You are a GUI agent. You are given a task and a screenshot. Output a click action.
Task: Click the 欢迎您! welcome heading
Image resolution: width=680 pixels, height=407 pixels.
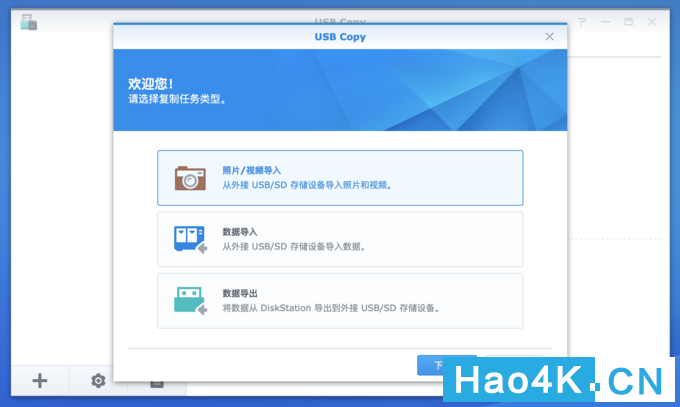[150, 84]
